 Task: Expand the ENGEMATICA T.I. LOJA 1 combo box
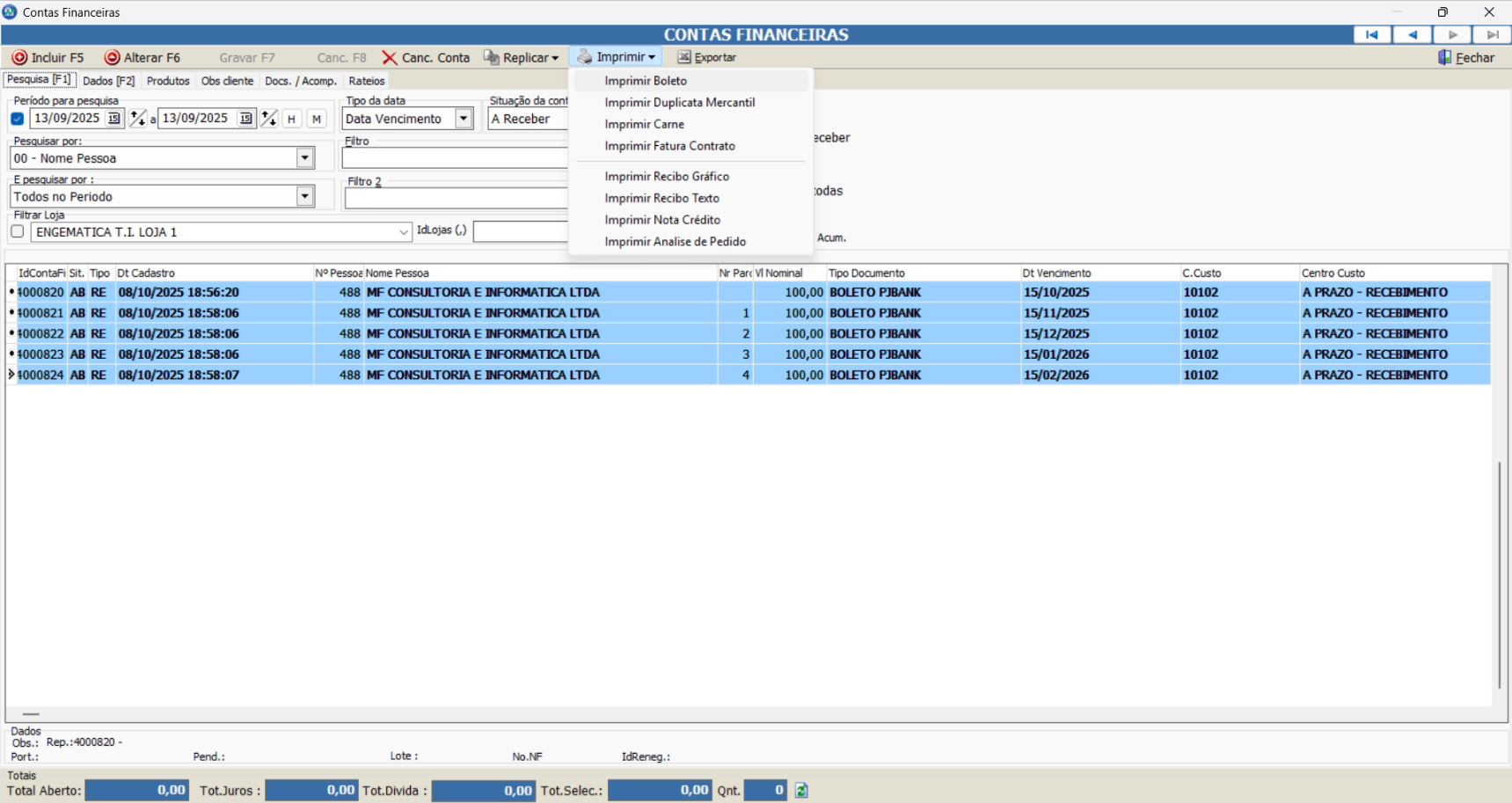[x=404, y=232]
